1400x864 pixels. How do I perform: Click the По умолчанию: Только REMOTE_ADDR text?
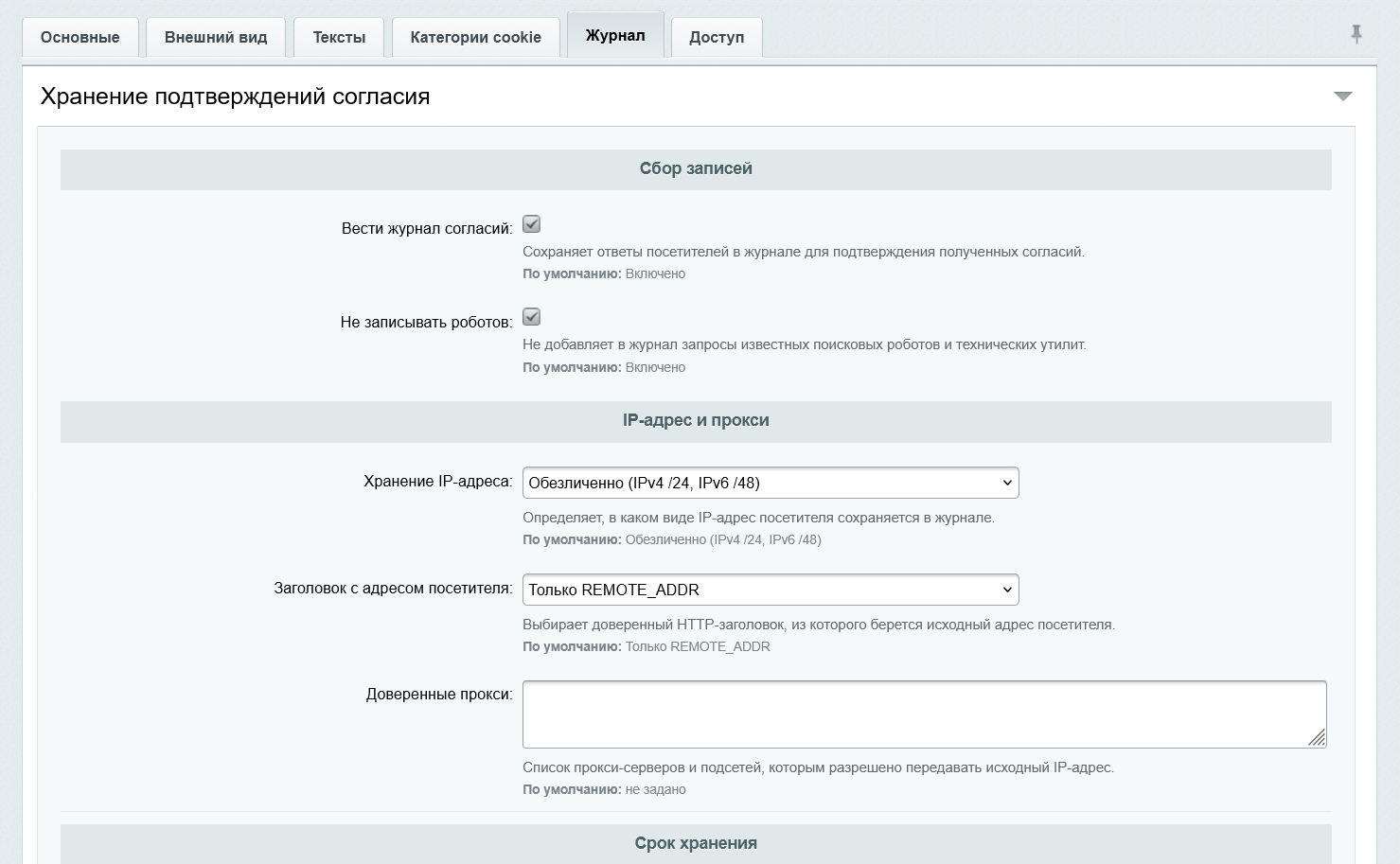pos(647,646)
